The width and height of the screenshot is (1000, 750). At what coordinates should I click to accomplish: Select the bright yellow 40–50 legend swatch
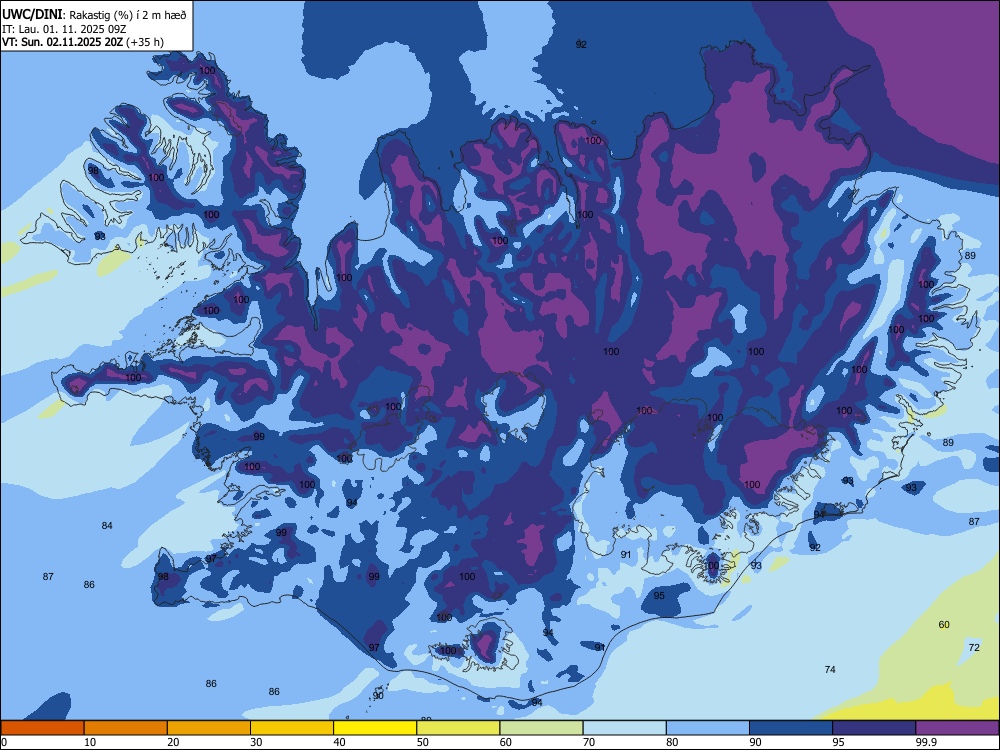coord(375,728)
